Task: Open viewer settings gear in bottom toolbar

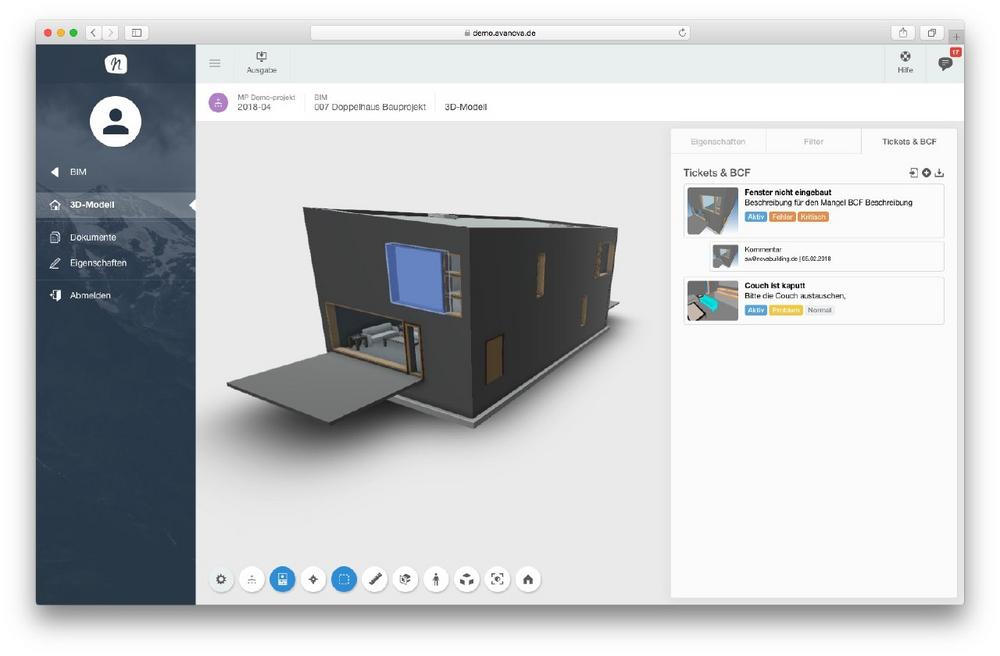Action: tap(221, 579)
